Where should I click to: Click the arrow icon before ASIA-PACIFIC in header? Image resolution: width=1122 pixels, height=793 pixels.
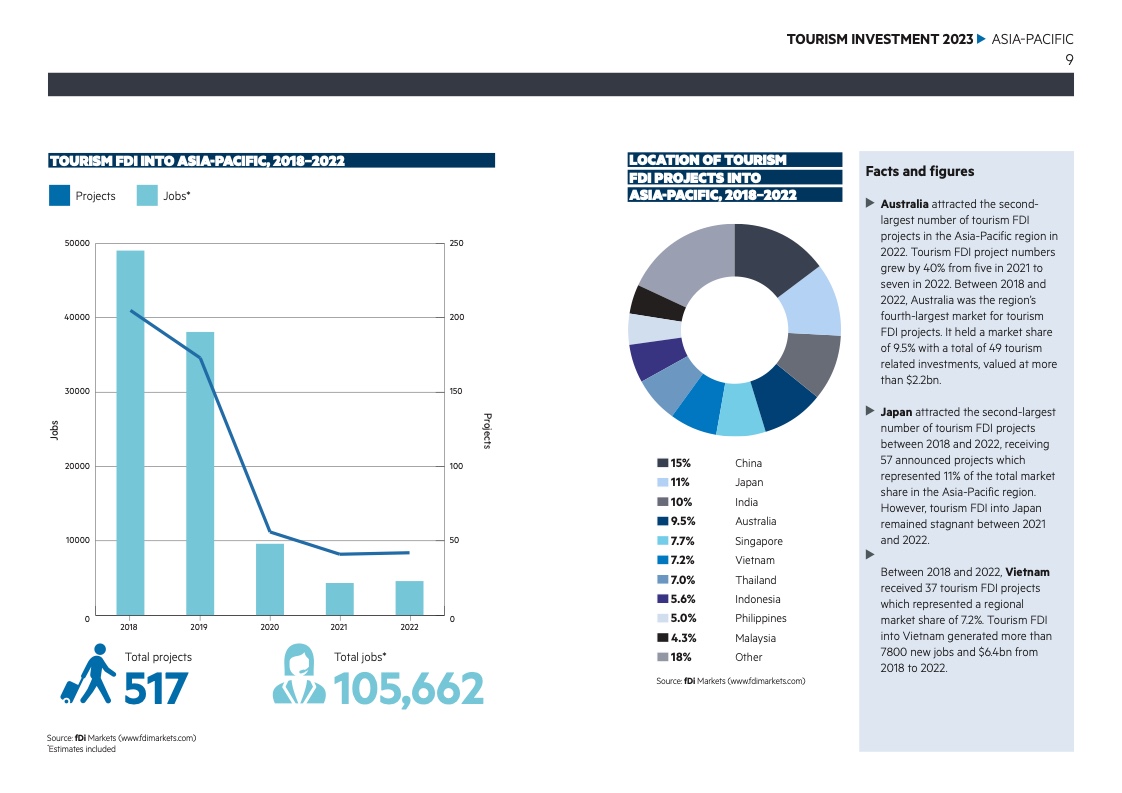pos(981,39)
